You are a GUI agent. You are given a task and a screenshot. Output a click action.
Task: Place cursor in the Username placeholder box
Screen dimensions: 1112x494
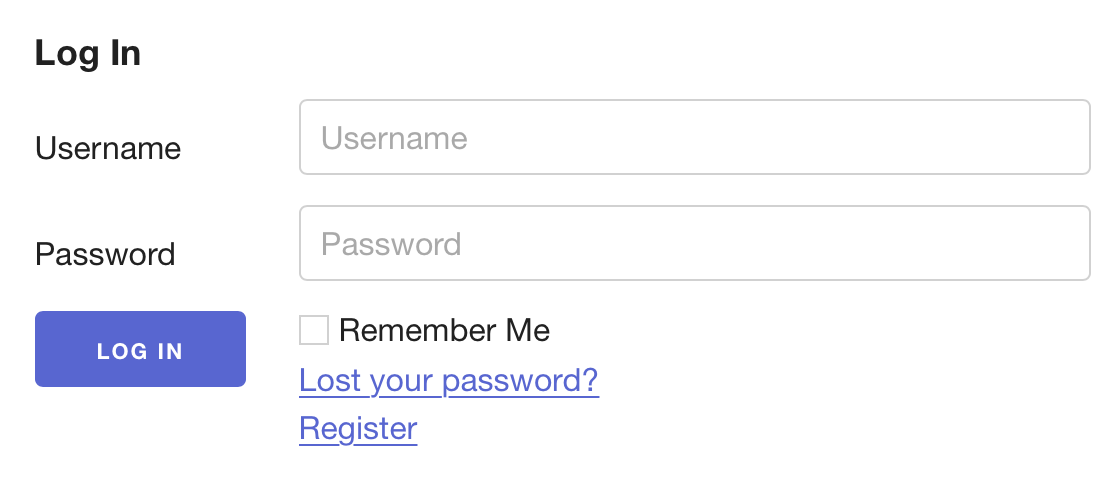[694, 137]
